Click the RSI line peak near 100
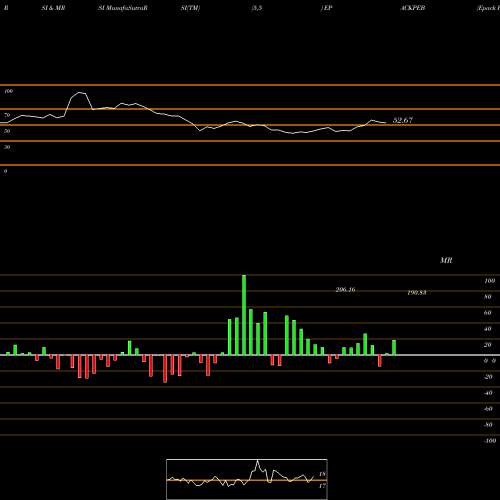Image resolution: width=500 pixels, height=500 pixels. (80, 93)
